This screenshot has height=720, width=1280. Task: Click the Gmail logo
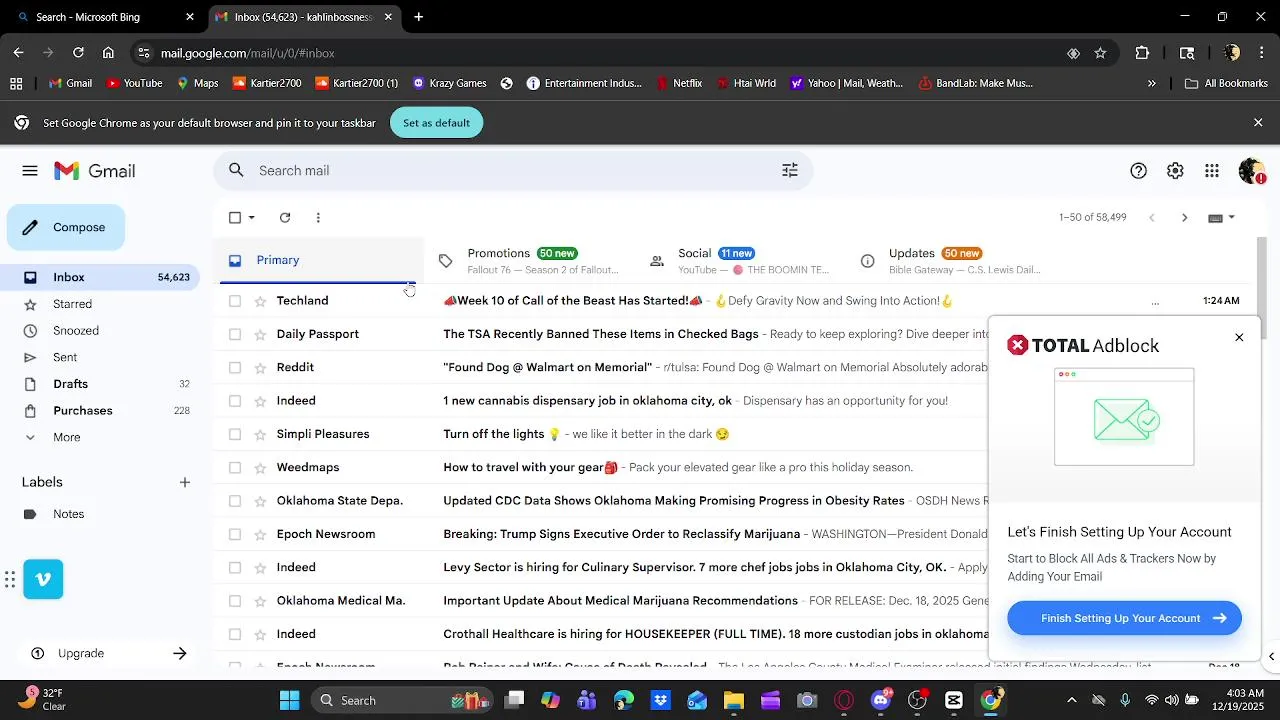[95, 171]
